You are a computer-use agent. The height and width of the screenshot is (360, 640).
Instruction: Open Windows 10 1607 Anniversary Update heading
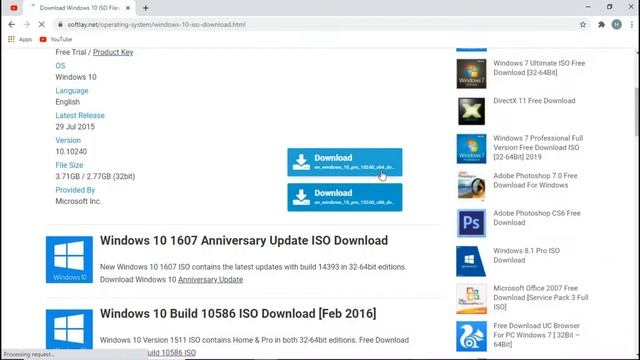(x=244, y=240)
